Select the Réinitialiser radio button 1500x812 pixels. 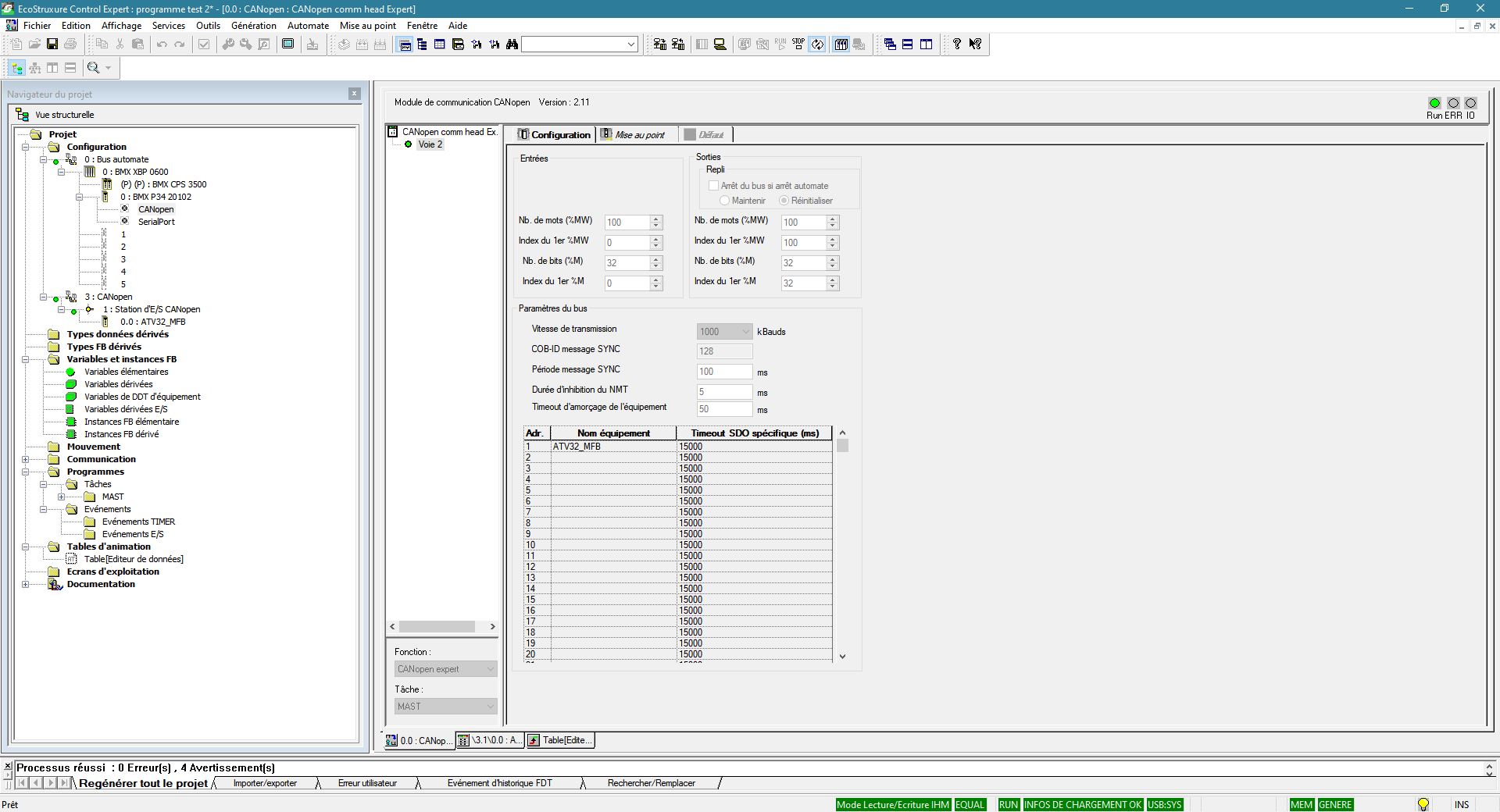[x=784, y=201]
